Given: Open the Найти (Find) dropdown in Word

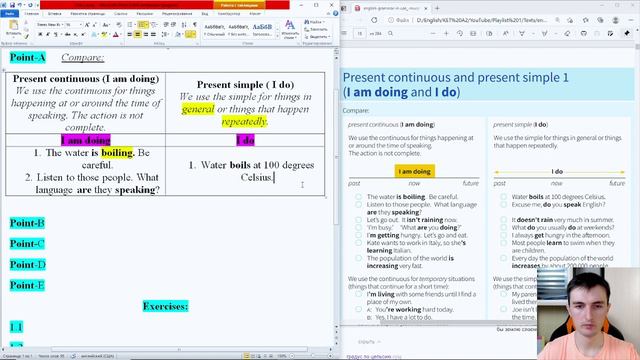Looking at the screenshot, I should [x=314, y=22].
